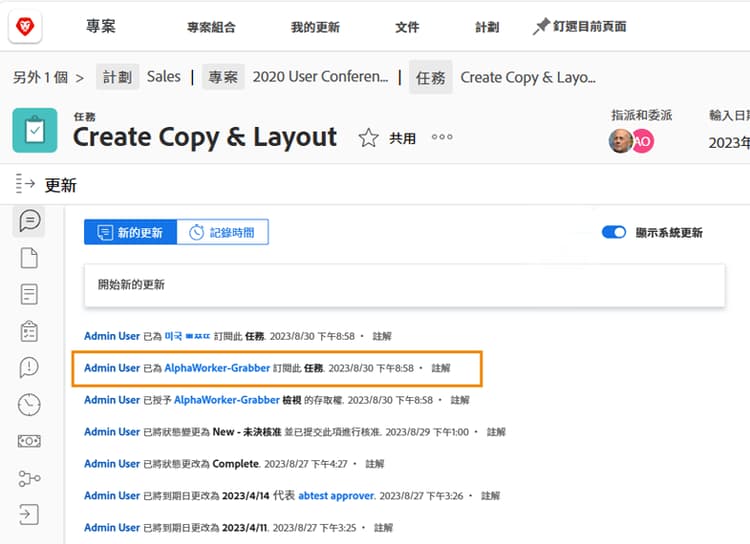Image resolution: width=750 pixels, height=544 pixels.
Task: Click the pink AO assignee avatar
Action: [643, 141]
